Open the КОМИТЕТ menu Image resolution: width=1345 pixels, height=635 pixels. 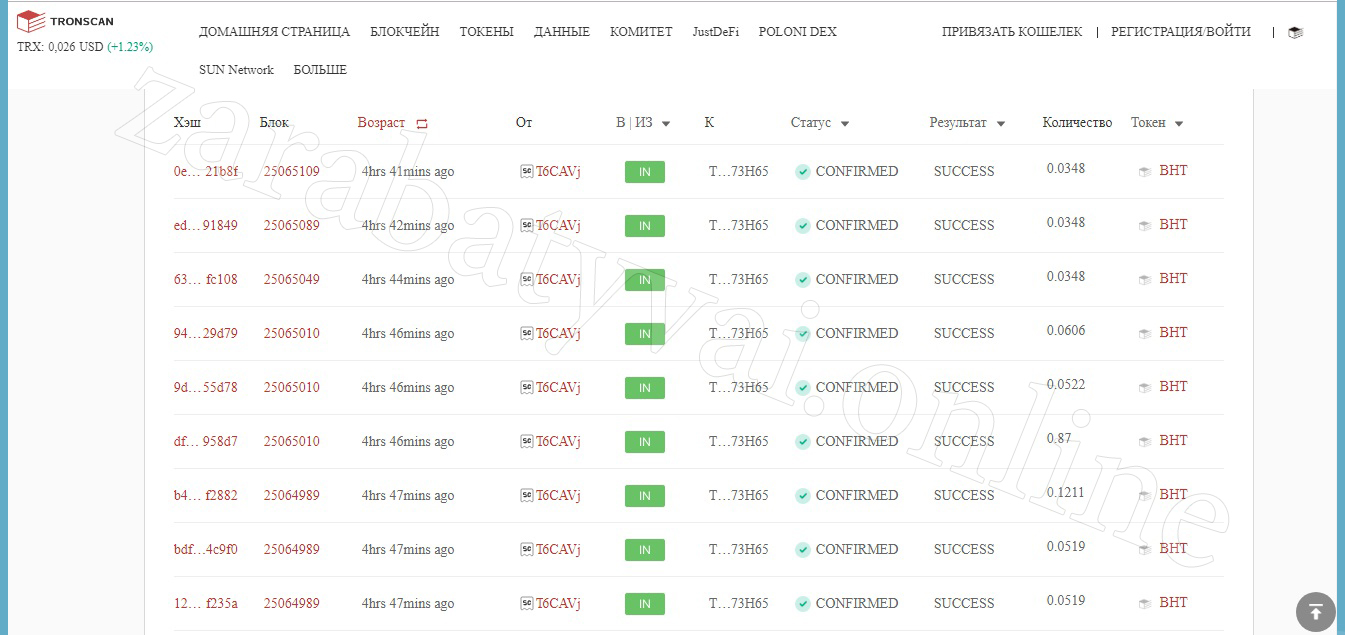pos(641,32)
